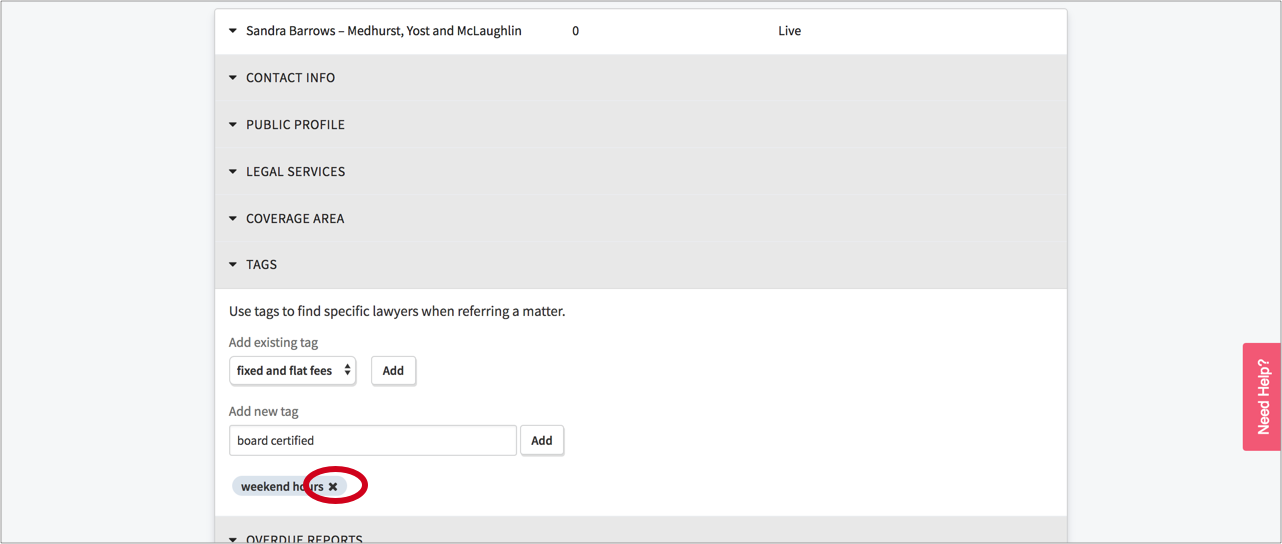The image size is (1282, 544).
Task: Click the caret icon beside TAGS
Action: click(x=233, y=265)
